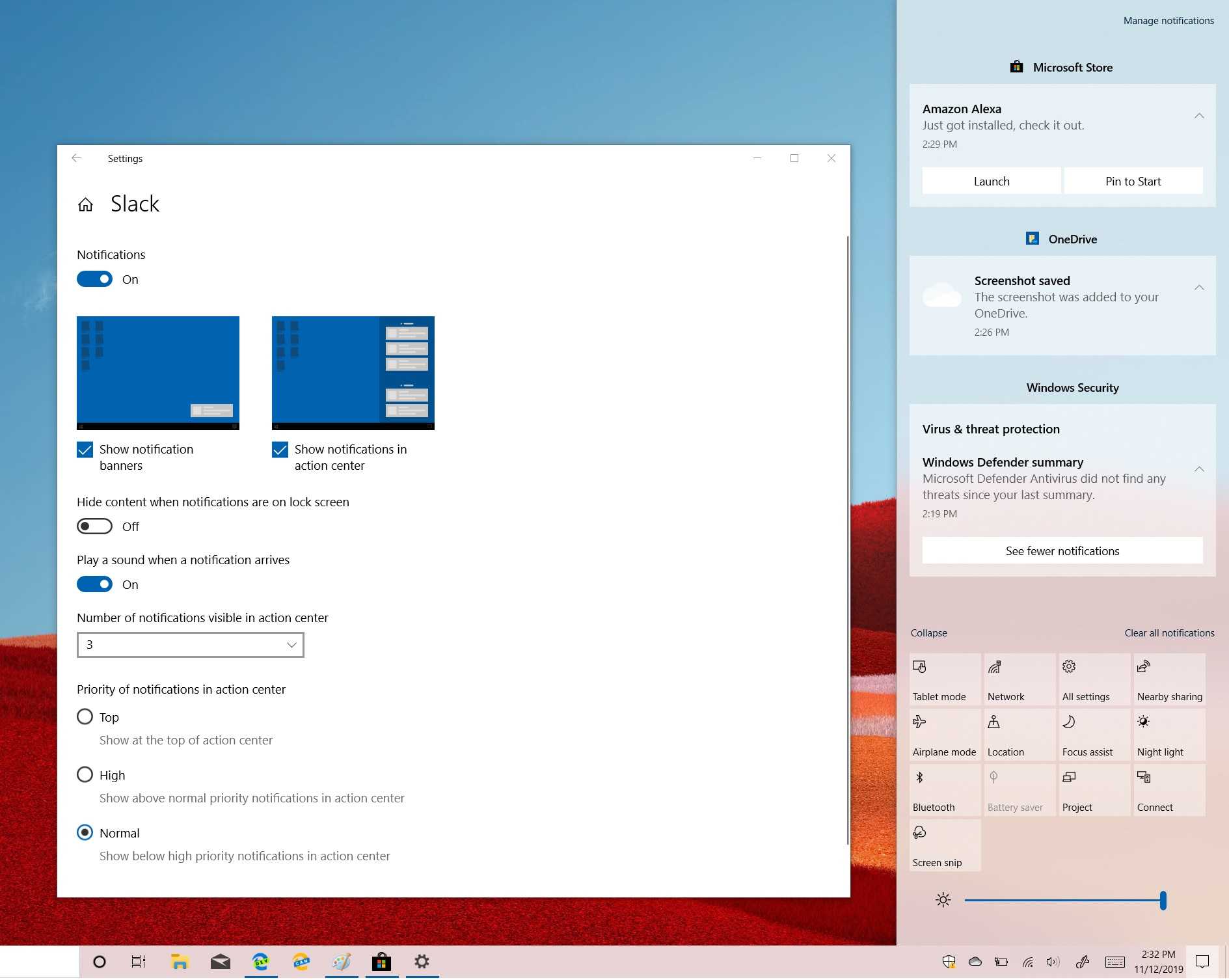Toggle the Tablet mode quick action

[944, 679]
